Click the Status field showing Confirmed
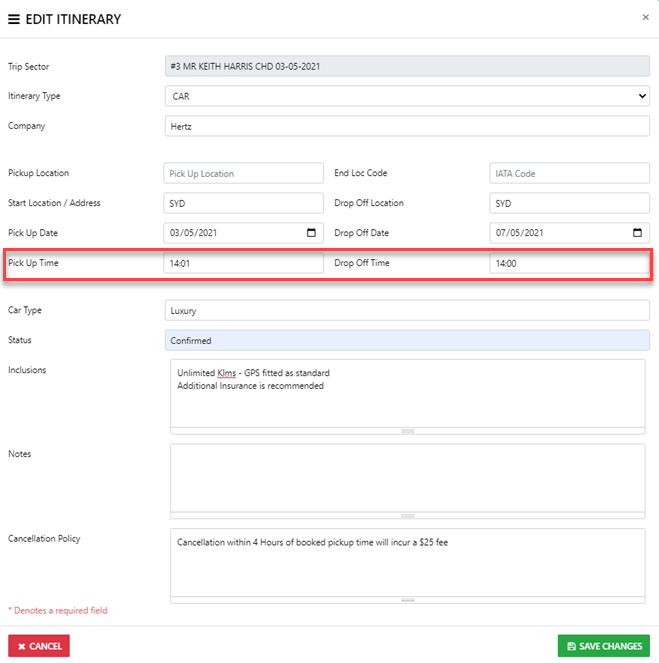This screenshot has height=663, width=659. [406, 340]
